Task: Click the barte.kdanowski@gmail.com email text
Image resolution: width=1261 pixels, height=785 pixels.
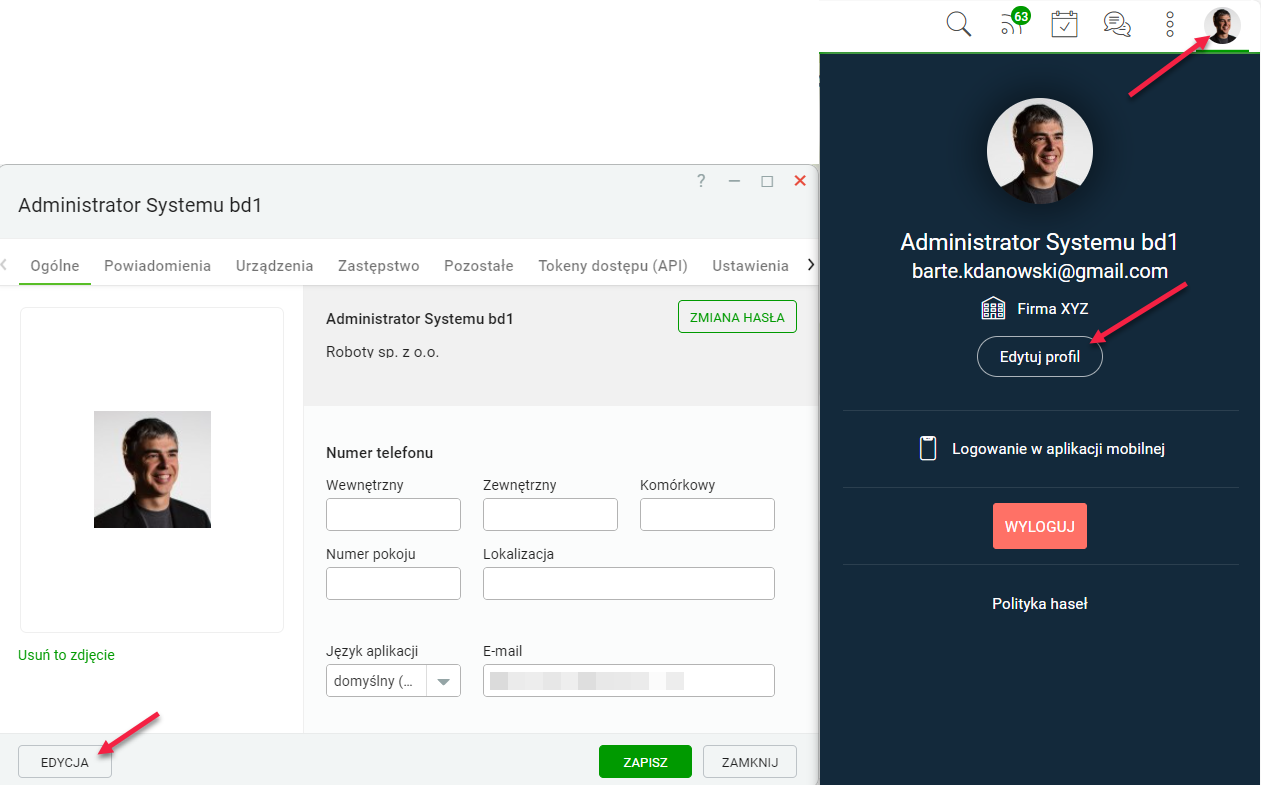Action: [x=1040, y=271]
